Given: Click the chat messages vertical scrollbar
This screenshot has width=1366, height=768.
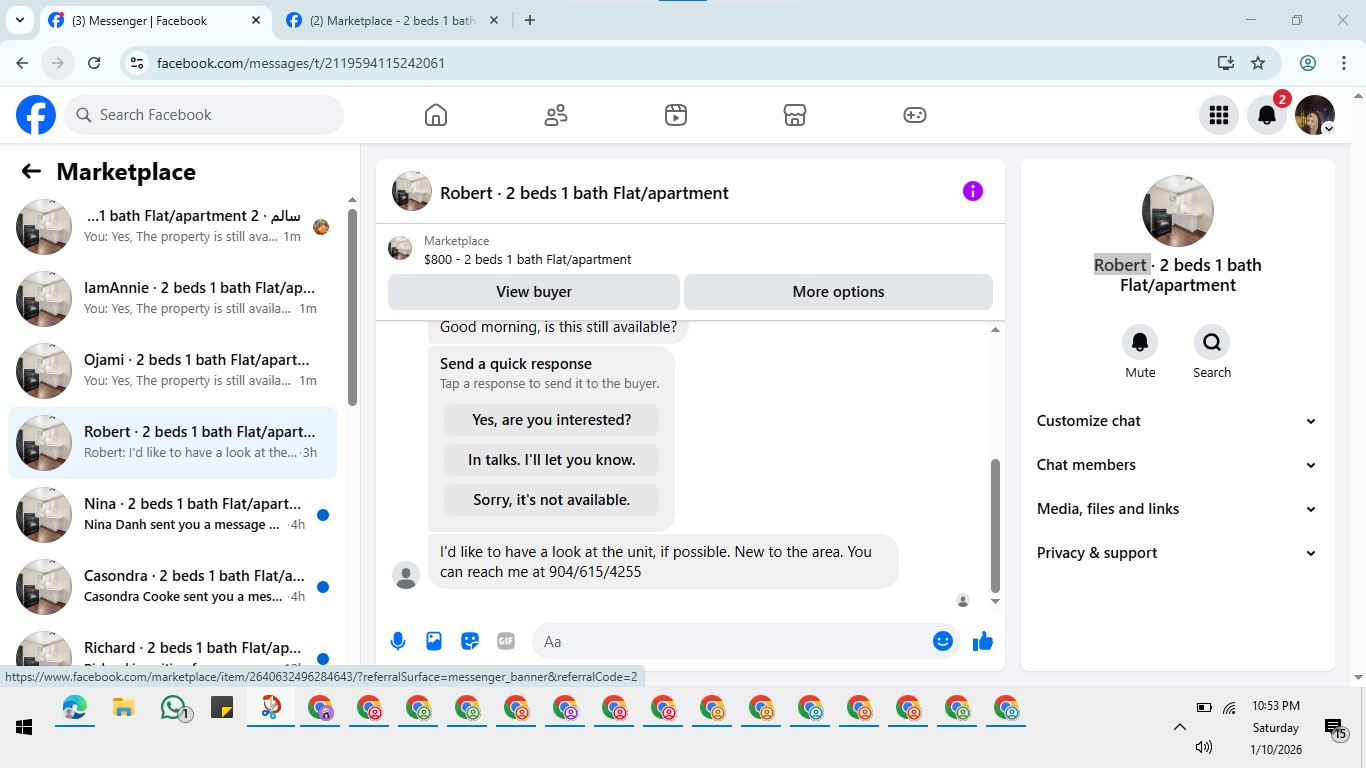Looking at the screenshot, I should click(x=995, y=525).
